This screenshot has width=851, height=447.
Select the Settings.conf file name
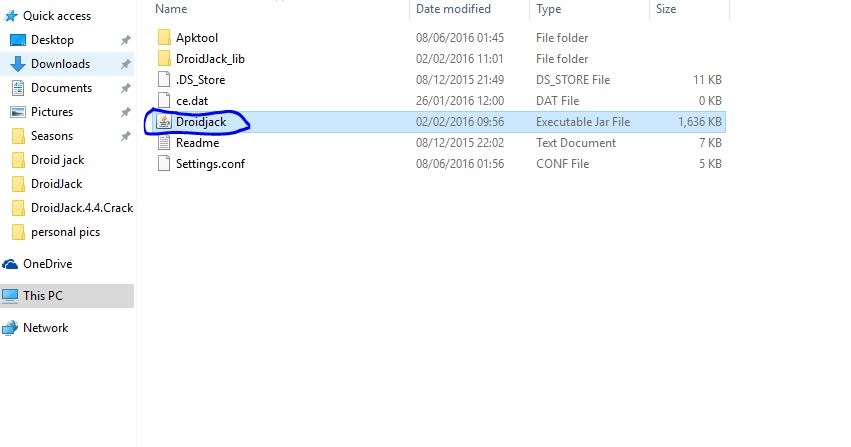(x=210, y=164)
